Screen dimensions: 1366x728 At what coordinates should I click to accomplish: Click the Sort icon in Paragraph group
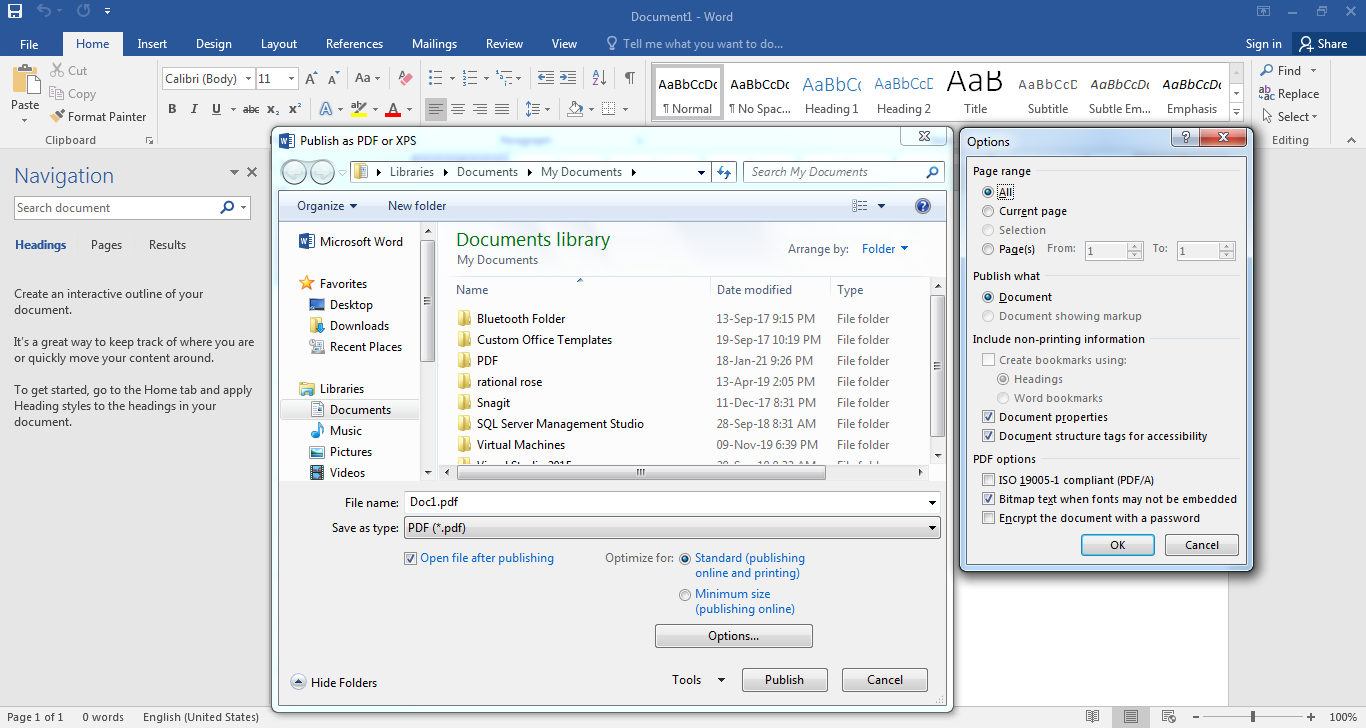click(x=599, y=78)
